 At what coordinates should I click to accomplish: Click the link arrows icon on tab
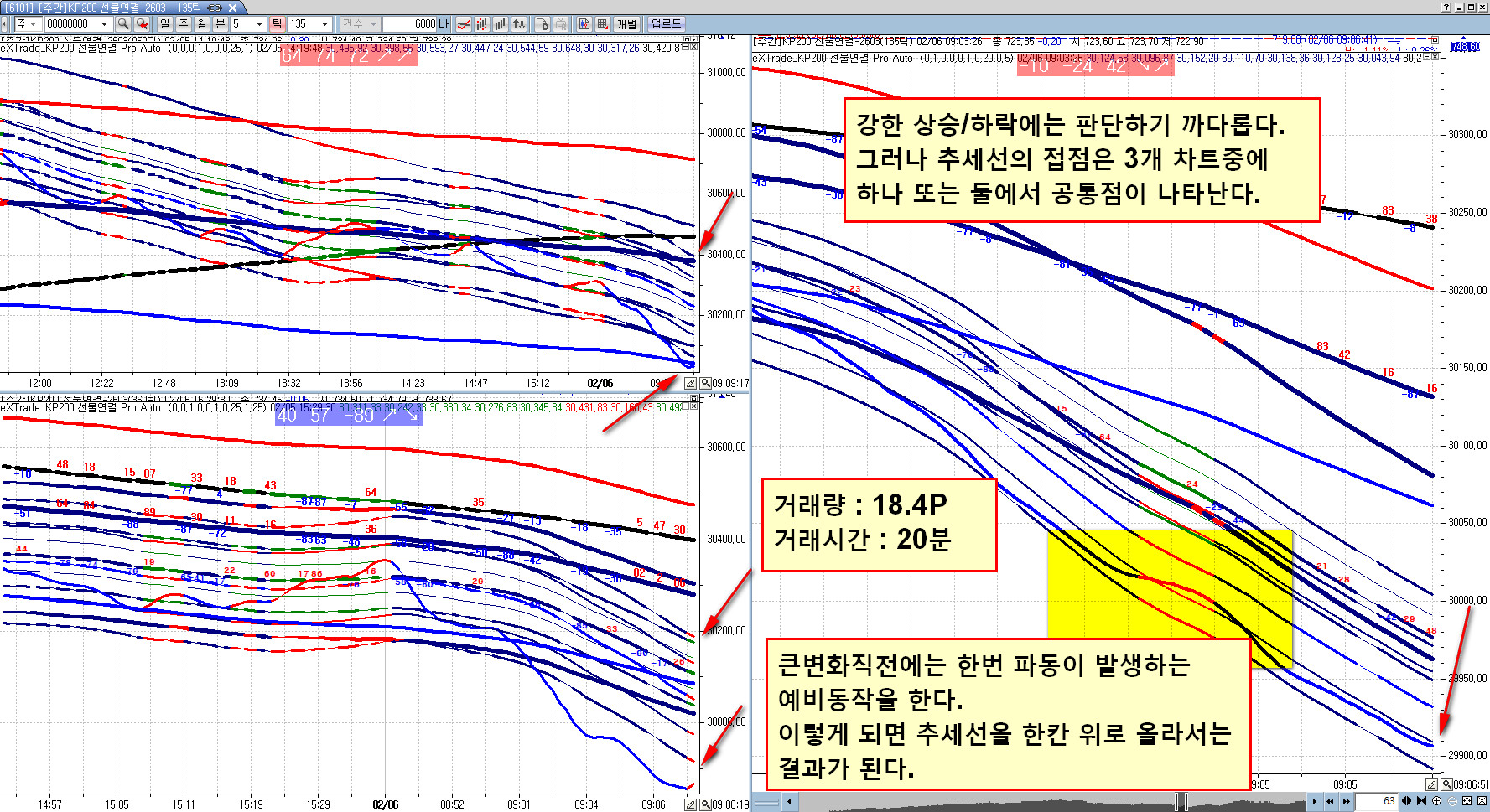pyautogui.click(x=215, y=8)
